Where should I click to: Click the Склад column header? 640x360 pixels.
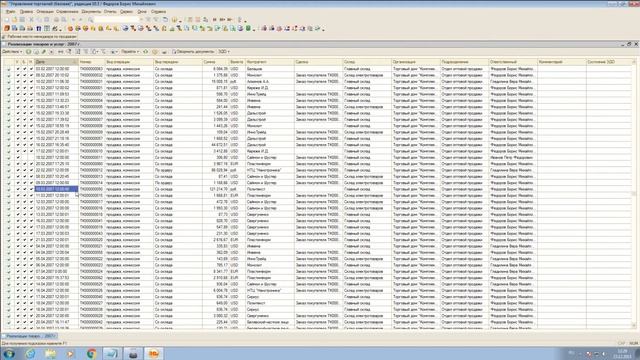coord(367,62)
